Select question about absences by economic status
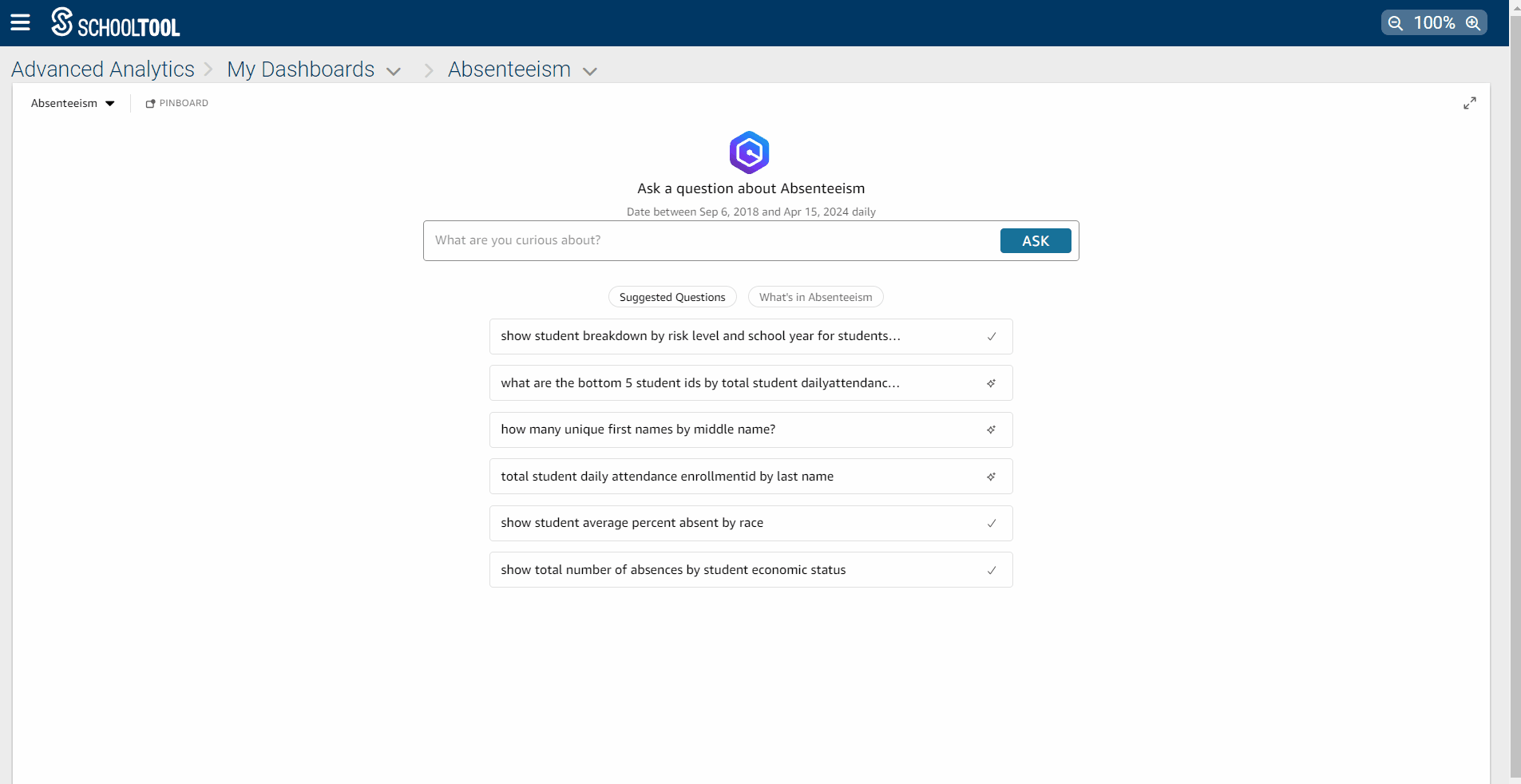Viewport: 1521px width, 784px height. 751,570
